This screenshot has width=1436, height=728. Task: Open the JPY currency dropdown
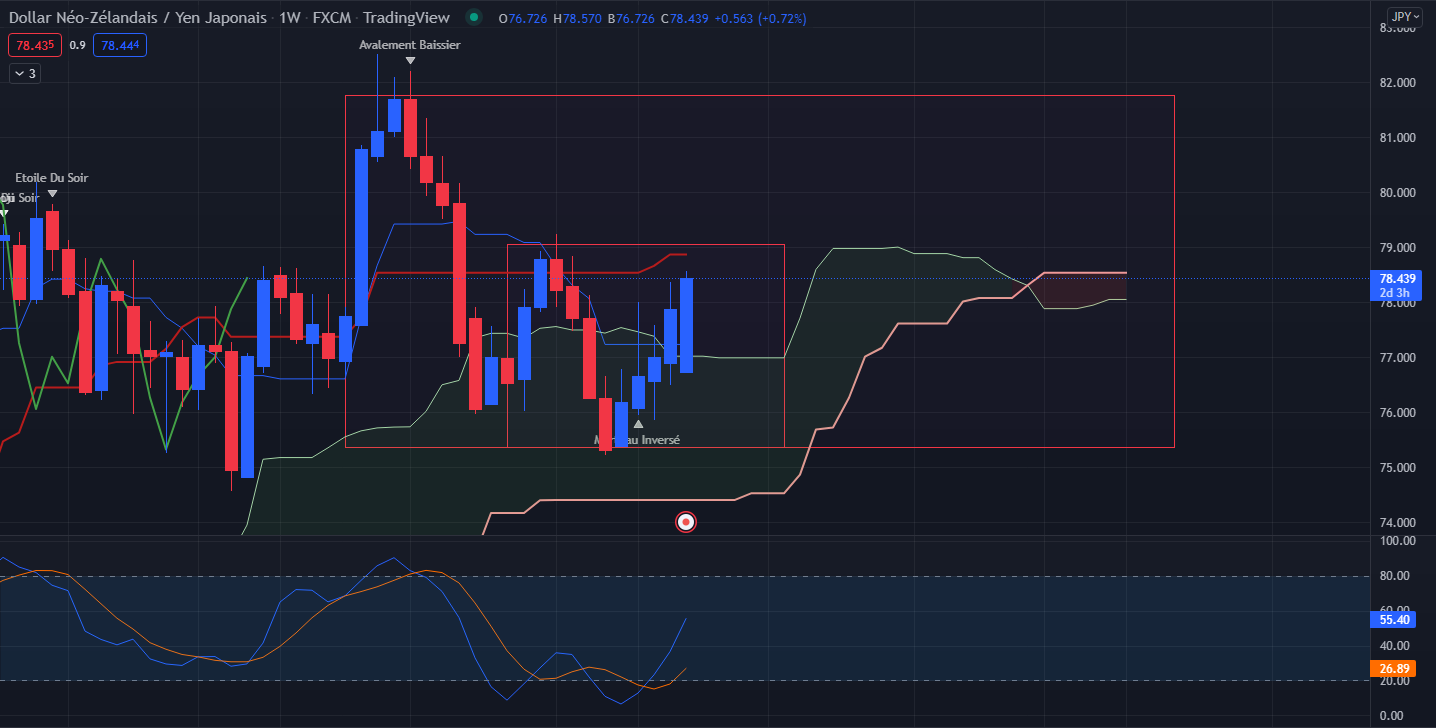(1405, 17)
